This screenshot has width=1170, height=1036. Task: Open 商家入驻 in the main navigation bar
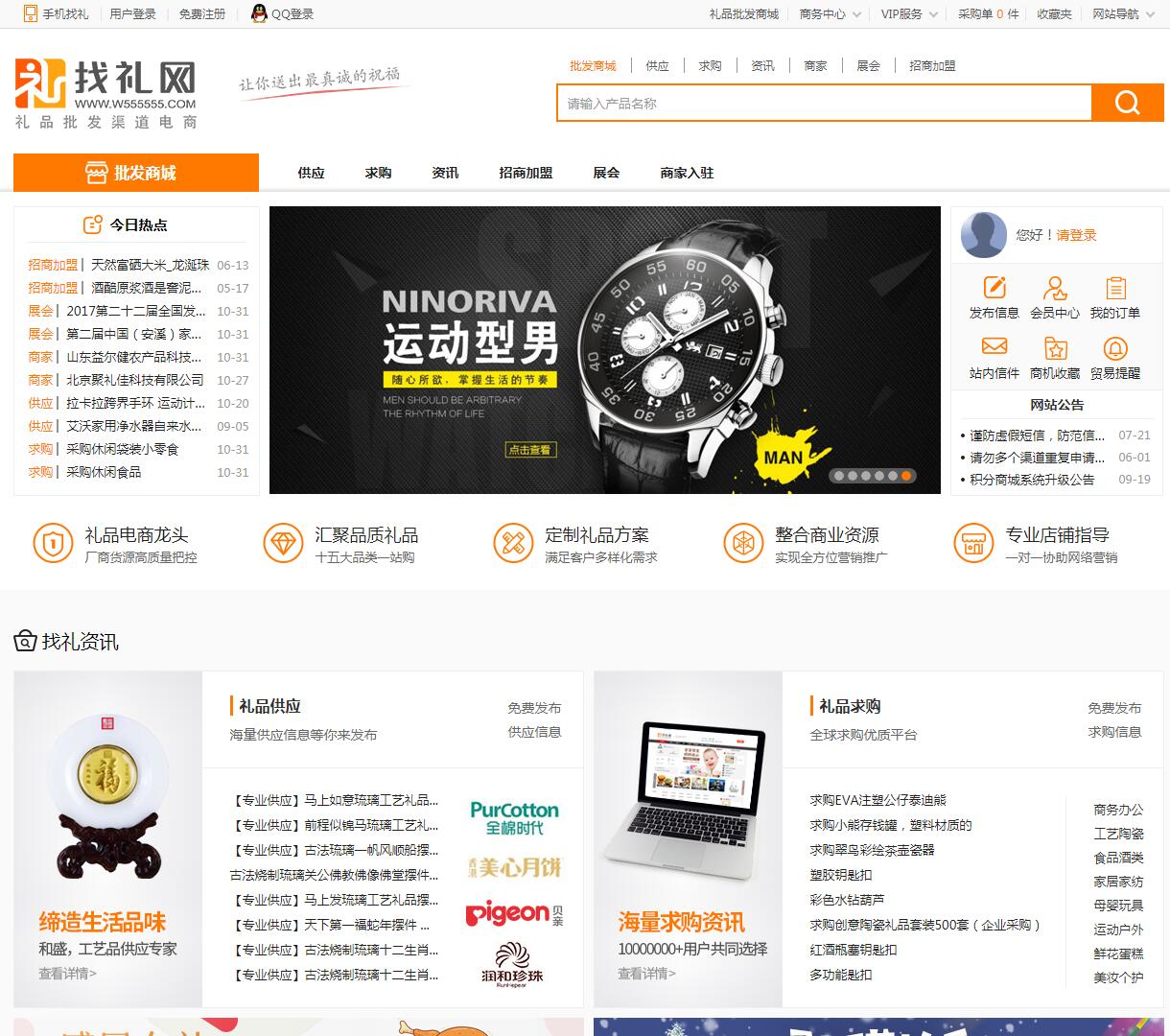click(x=687, y=173)
